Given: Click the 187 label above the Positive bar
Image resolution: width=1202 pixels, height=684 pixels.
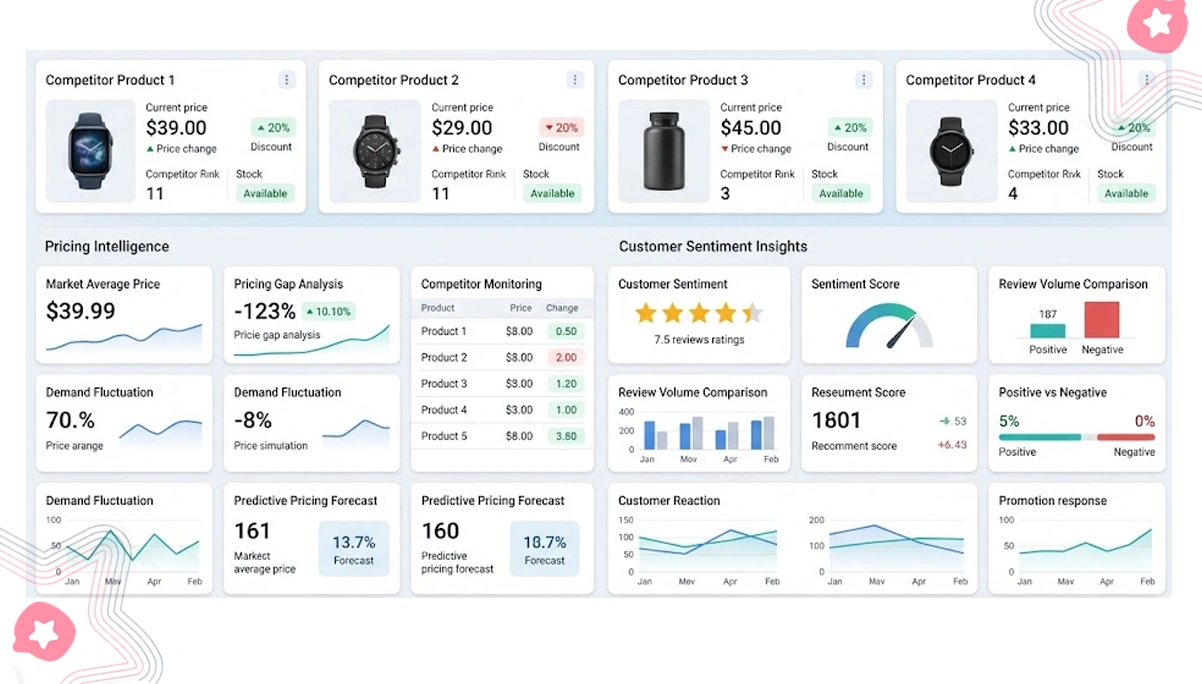Looking at the screenshot, I should [x=1048, y=314].
